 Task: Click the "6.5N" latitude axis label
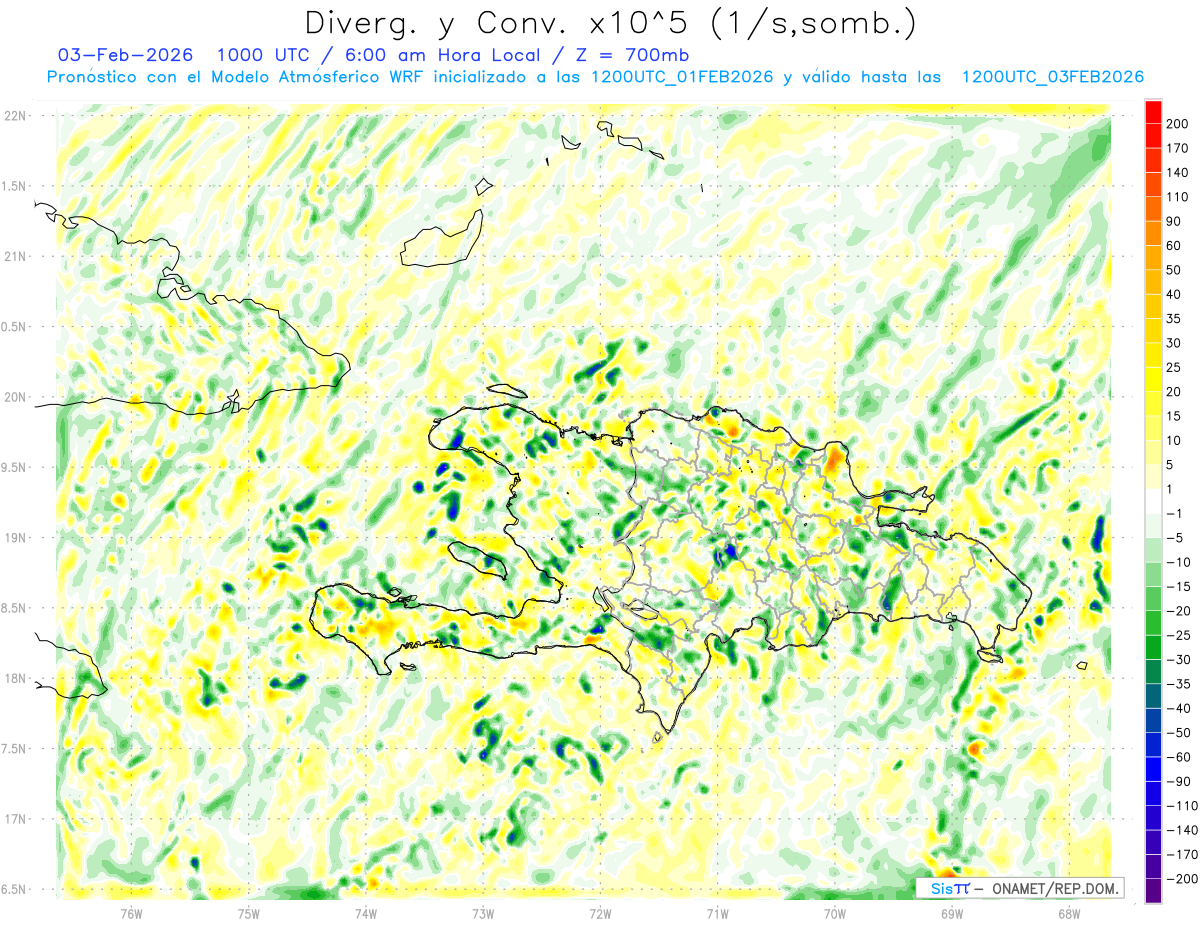tap(15, 889)
